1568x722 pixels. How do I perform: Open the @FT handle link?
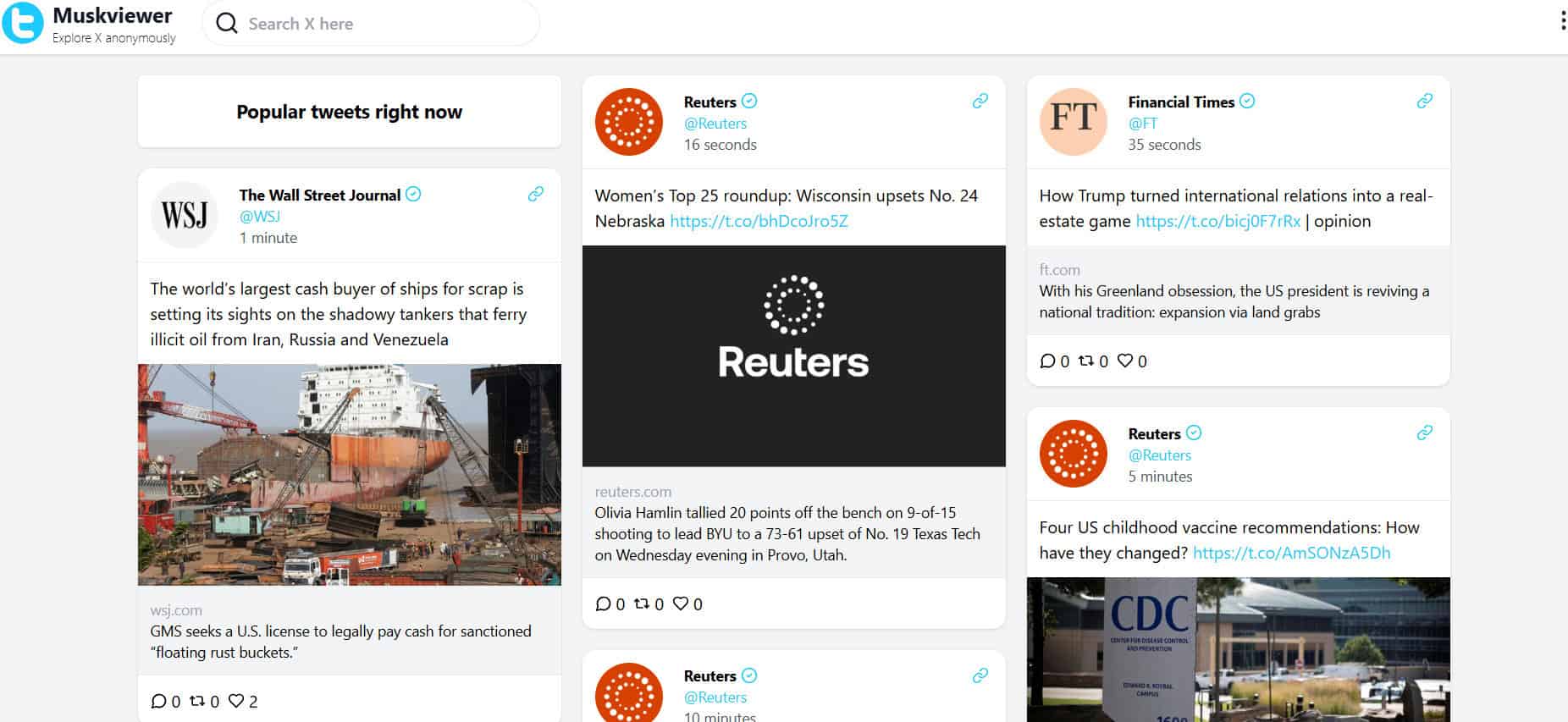[x=1142, y=123]
